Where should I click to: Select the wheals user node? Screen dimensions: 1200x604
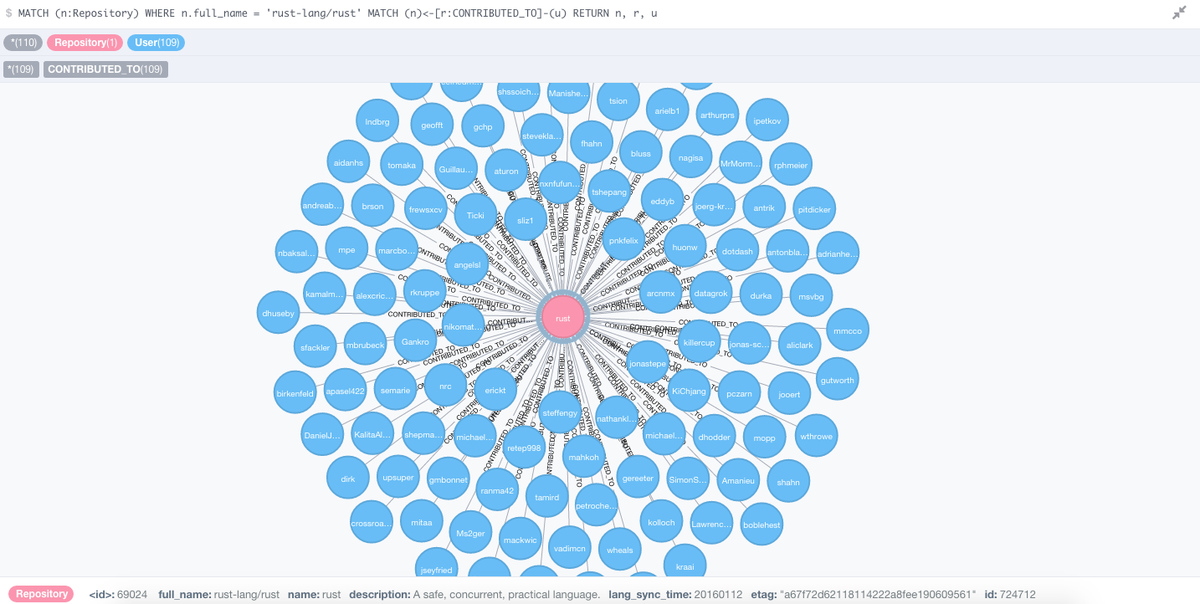click(620, 550)
